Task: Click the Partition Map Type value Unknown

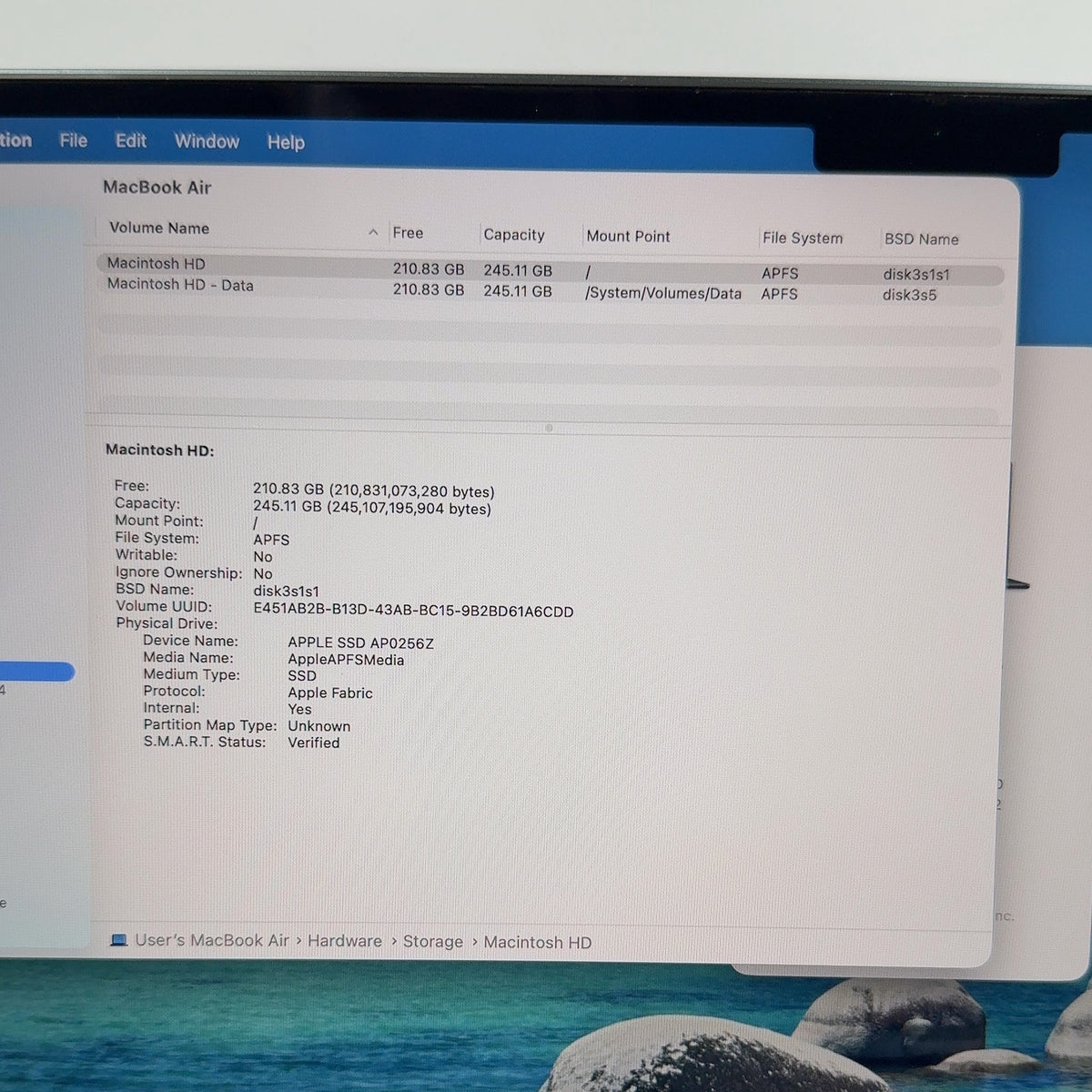Action: tap(318, 726)
